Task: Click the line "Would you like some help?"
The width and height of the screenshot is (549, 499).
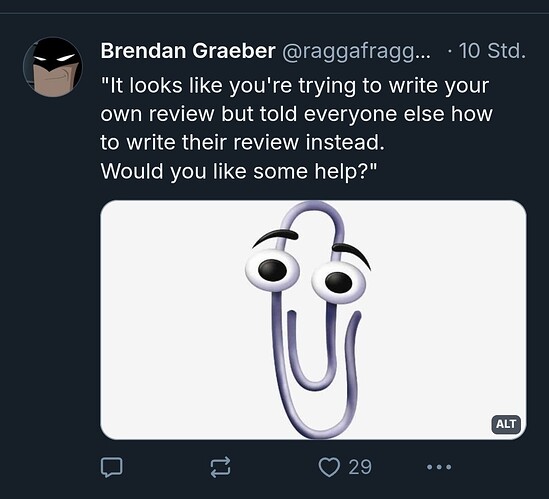Action: click(239, 171)
